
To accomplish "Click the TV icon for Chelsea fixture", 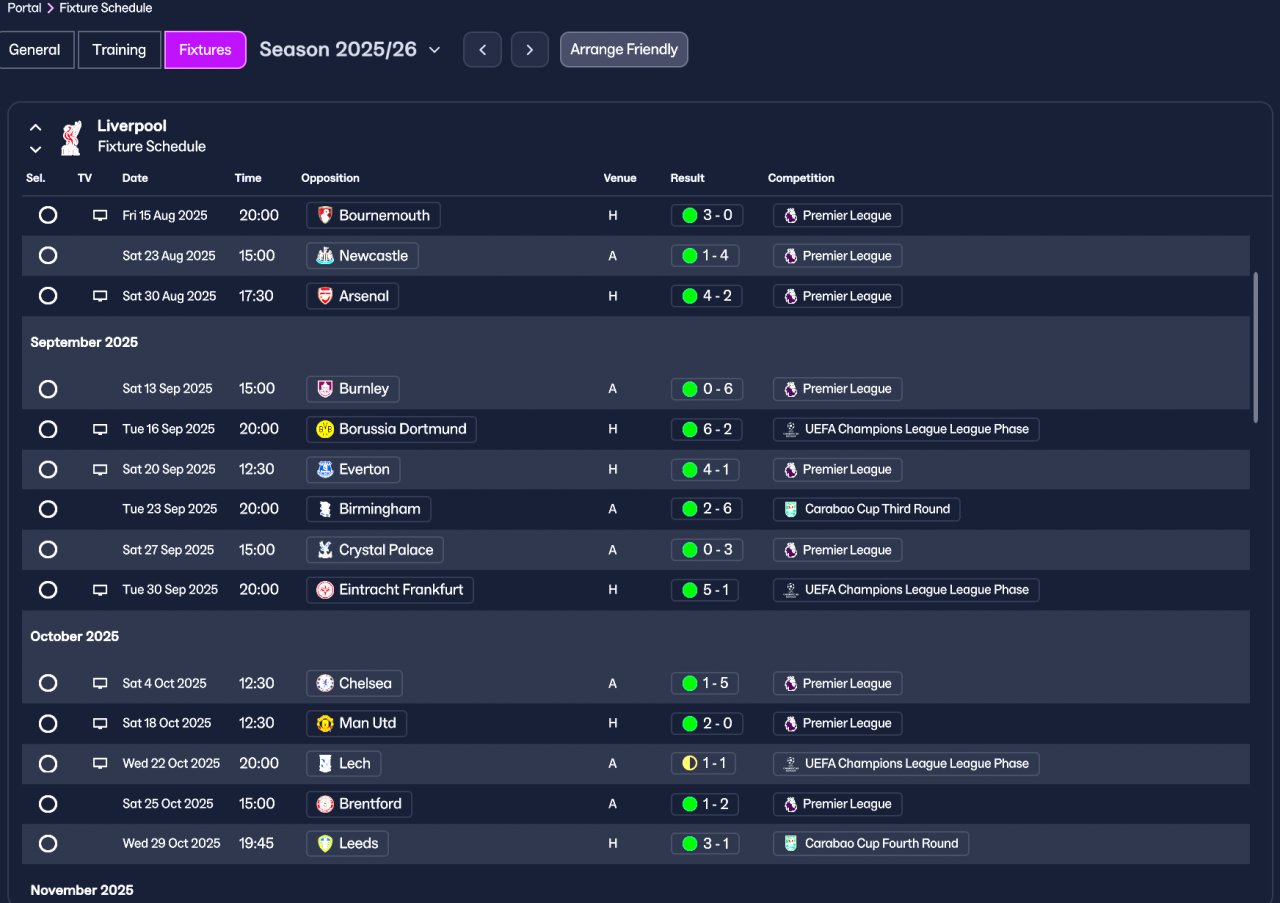I will [100, 684].
